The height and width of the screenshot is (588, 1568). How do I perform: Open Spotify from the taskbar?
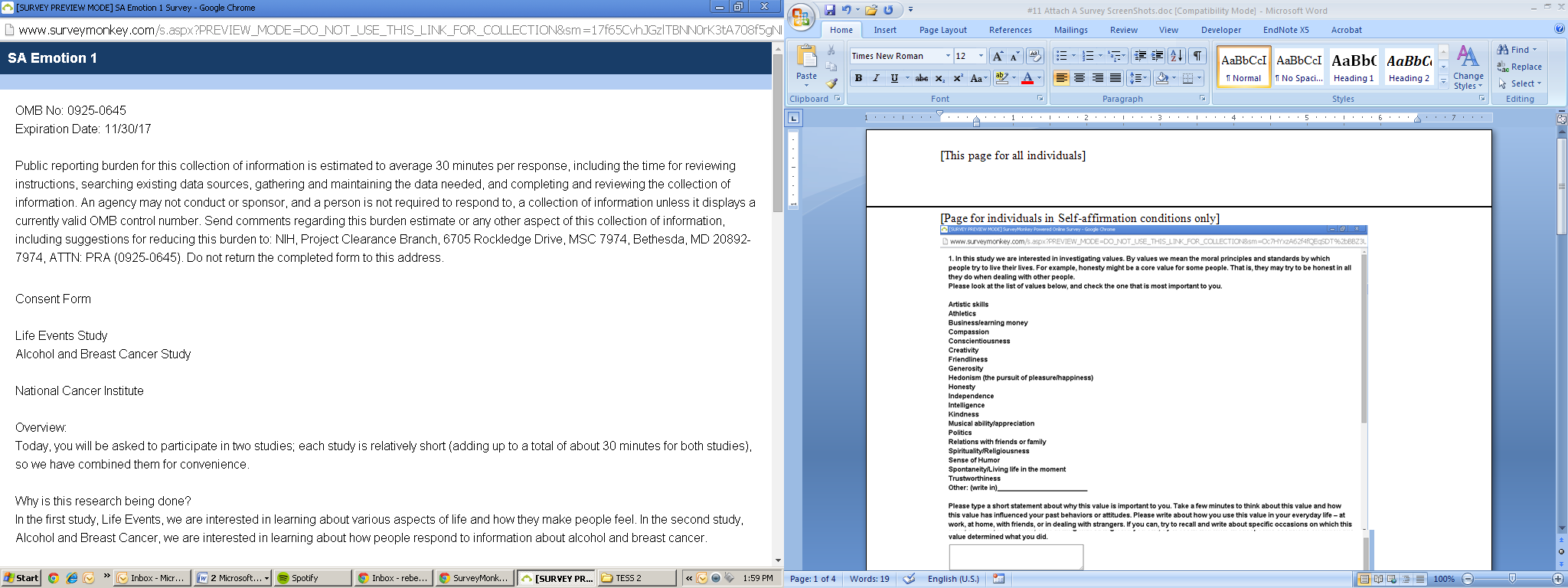point(312,578)
